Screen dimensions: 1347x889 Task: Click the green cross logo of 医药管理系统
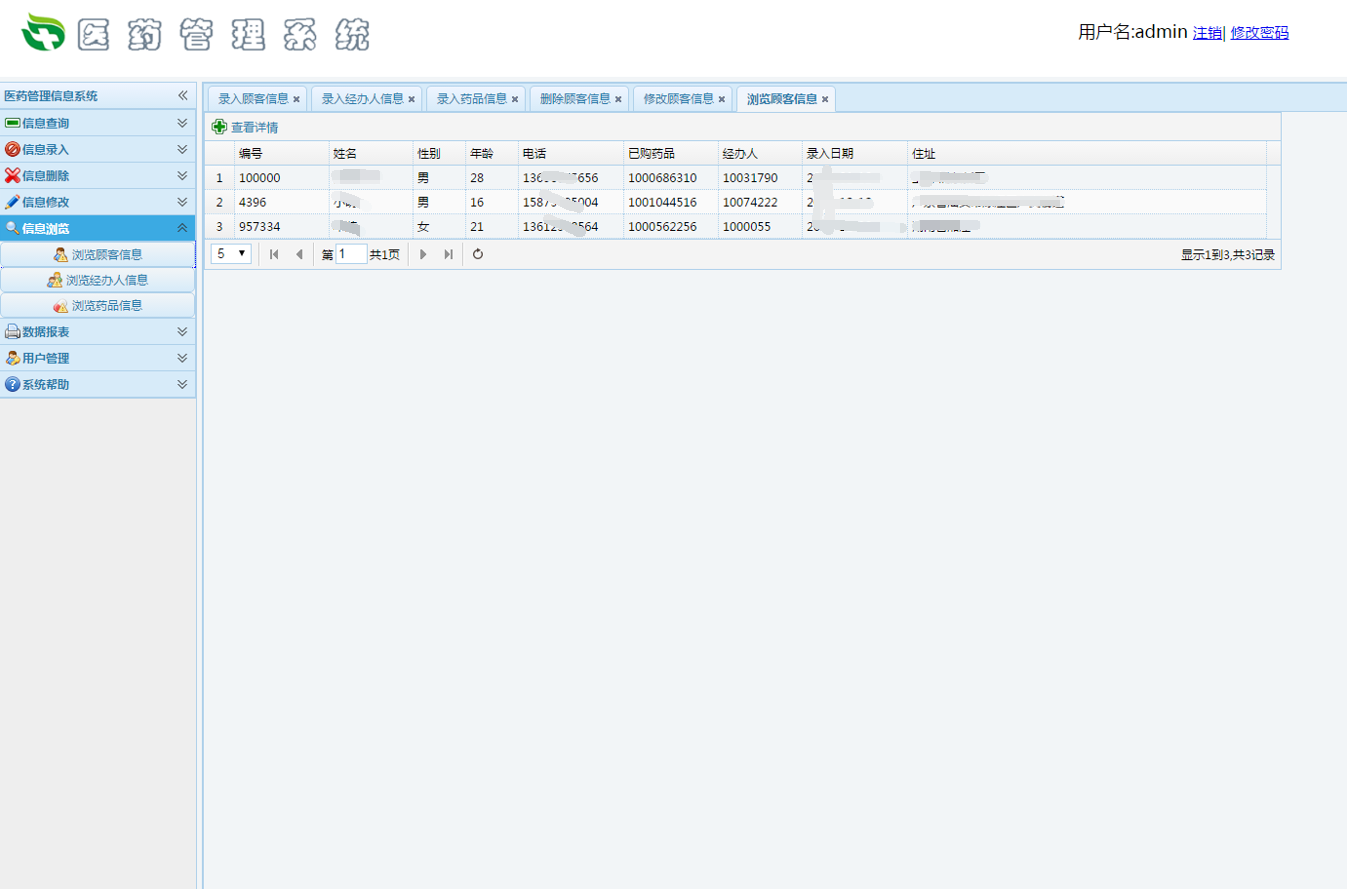click(x=43, y=33)
